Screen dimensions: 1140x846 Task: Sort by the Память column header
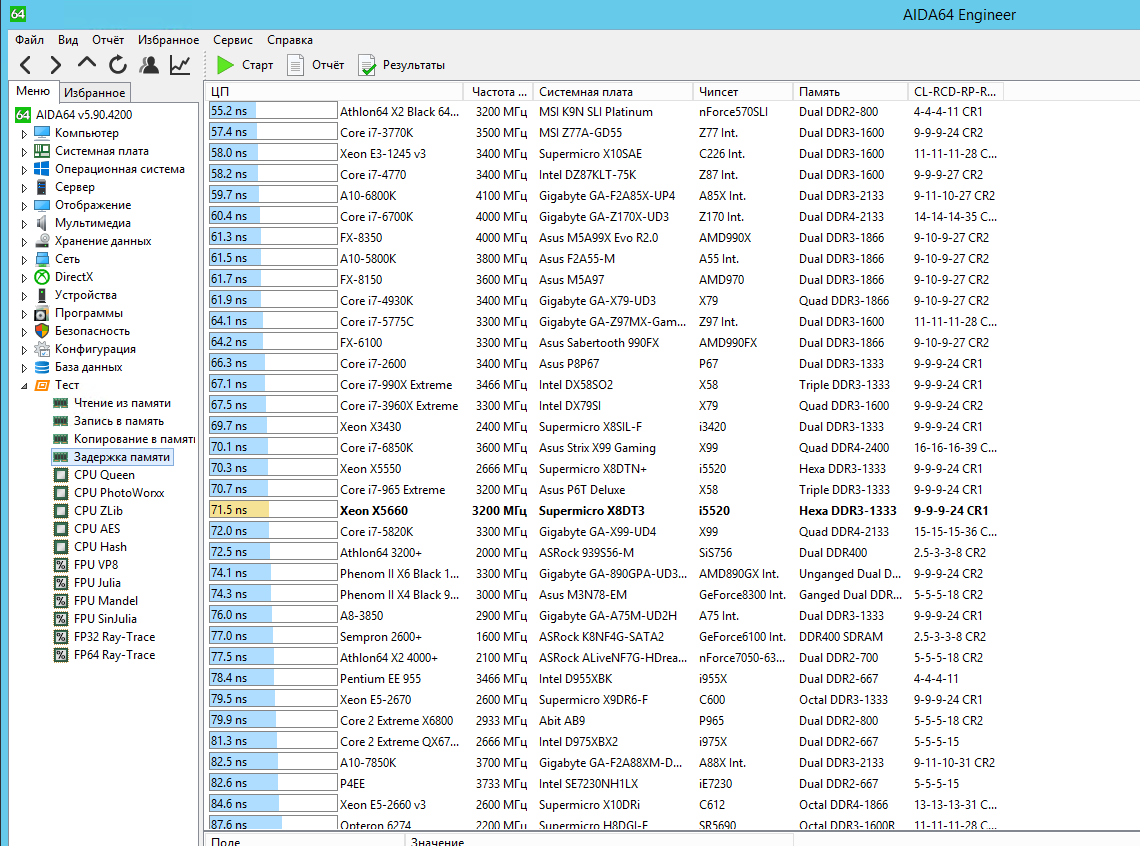coord(850,92)
